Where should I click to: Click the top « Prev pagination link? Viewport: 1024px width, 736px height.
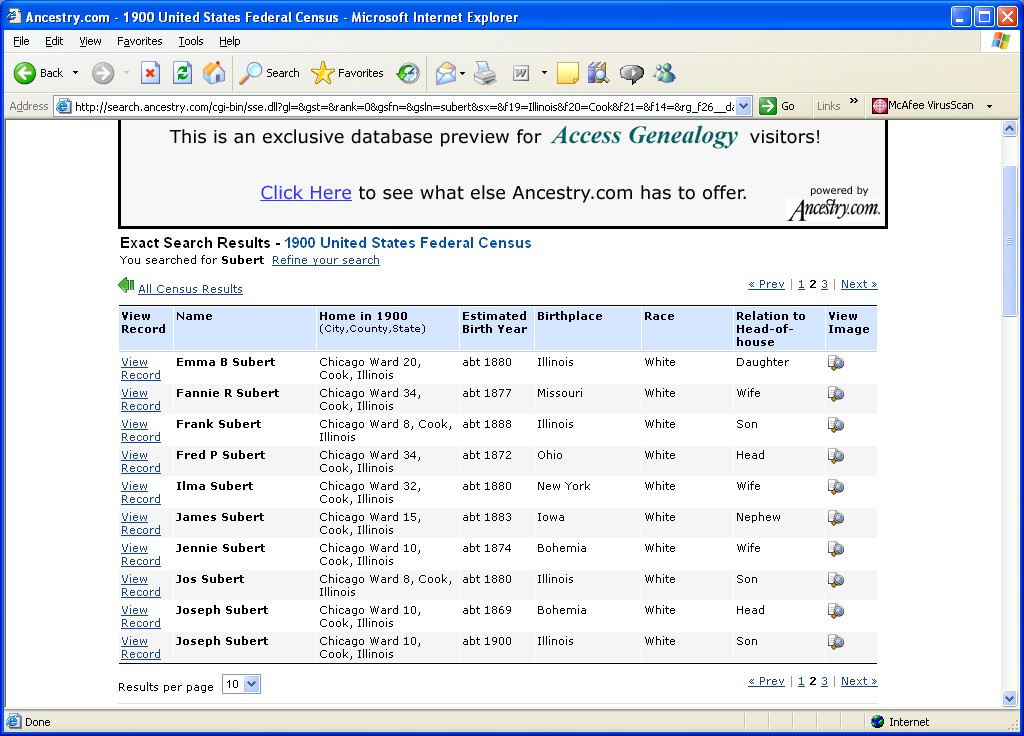click(766, 284)
